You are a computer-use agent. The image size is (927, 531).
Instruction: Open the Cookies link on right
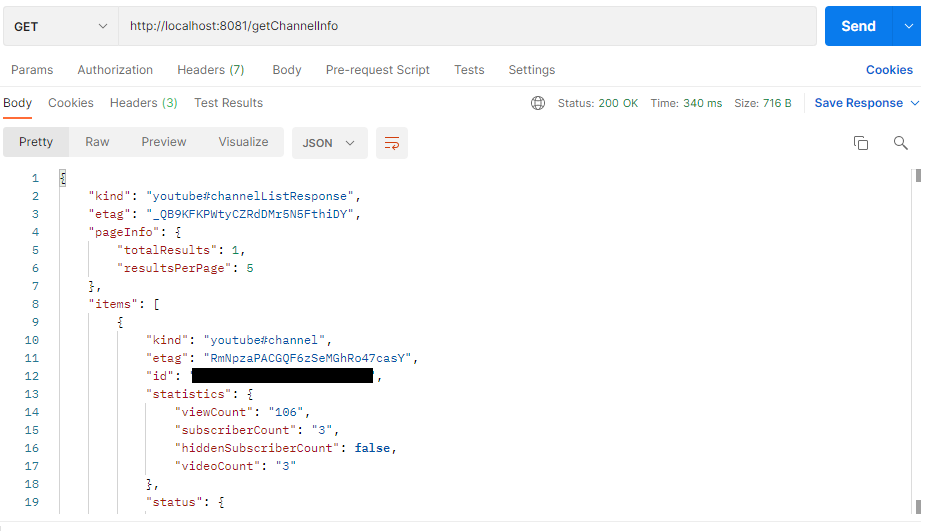tap(888, 70)
